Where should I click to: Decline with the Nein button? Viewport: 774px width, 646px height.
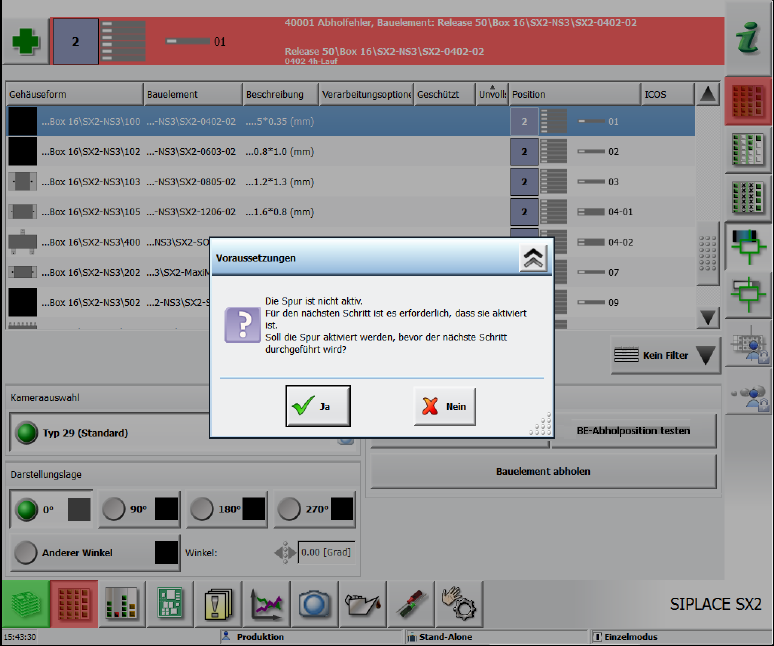coord(445,406)
